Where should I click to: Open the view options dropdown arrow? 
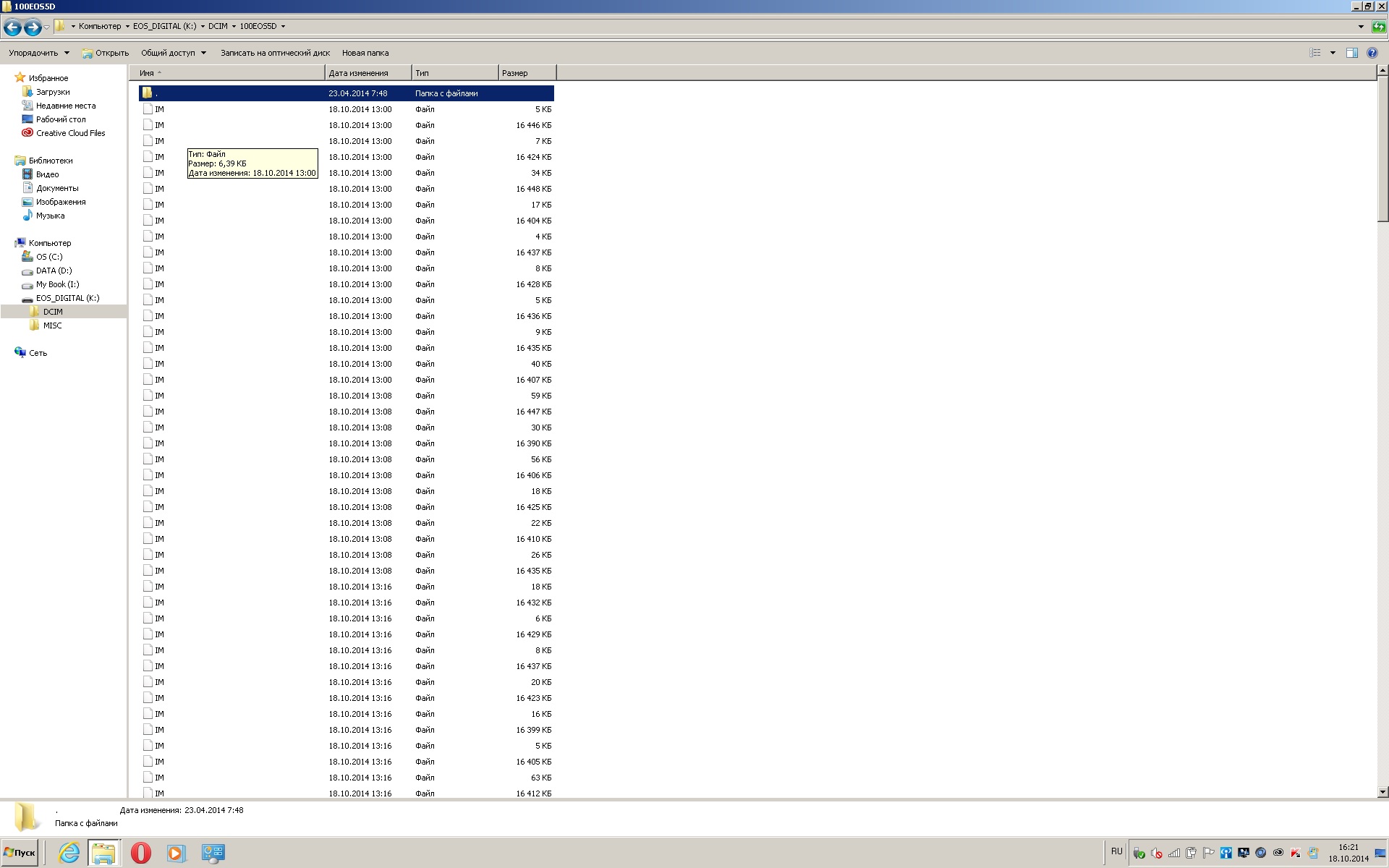[1333, 53]
